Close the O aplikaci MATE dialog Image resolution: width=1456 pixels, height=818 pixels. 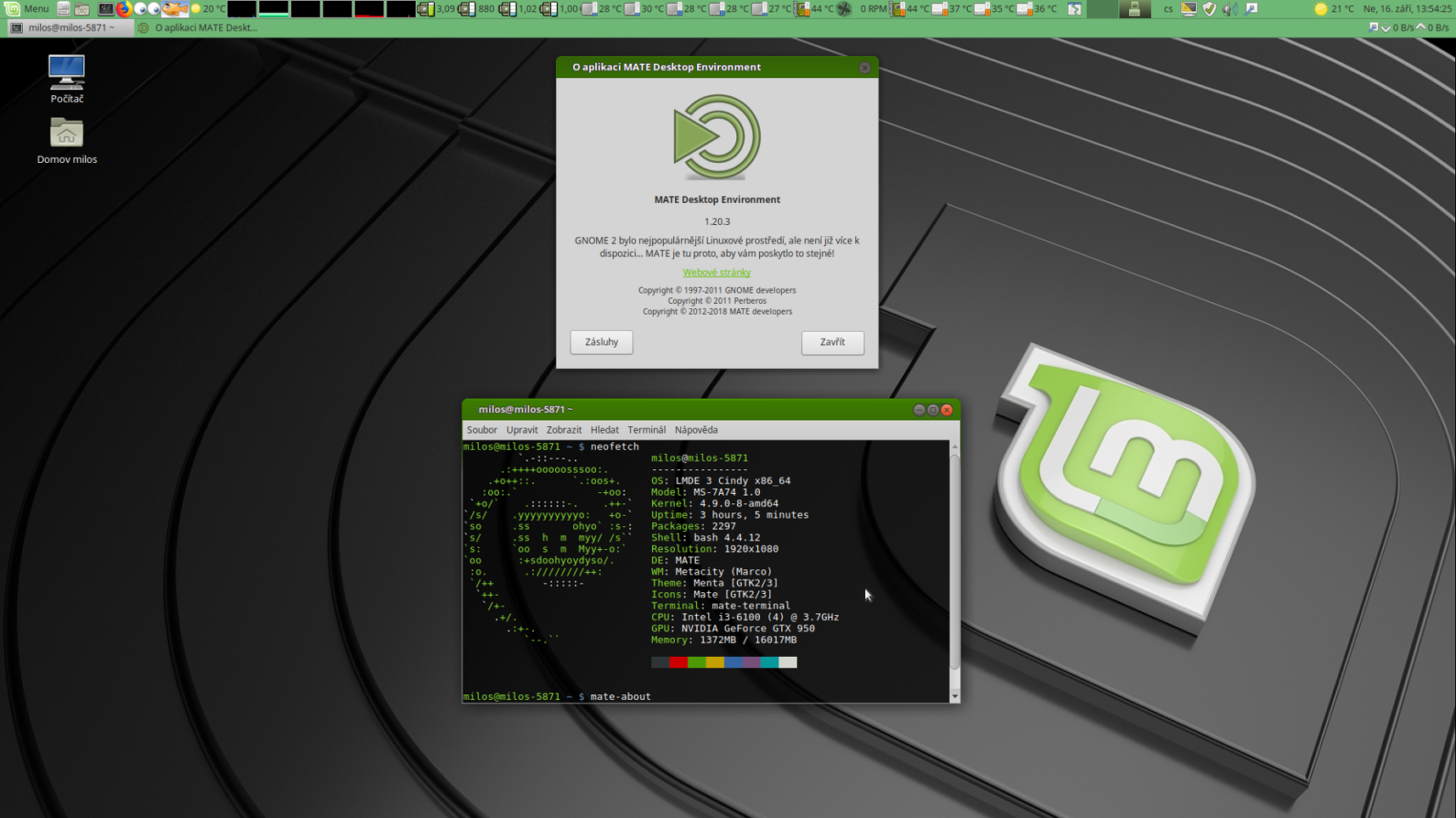click(x=864, y=67)
